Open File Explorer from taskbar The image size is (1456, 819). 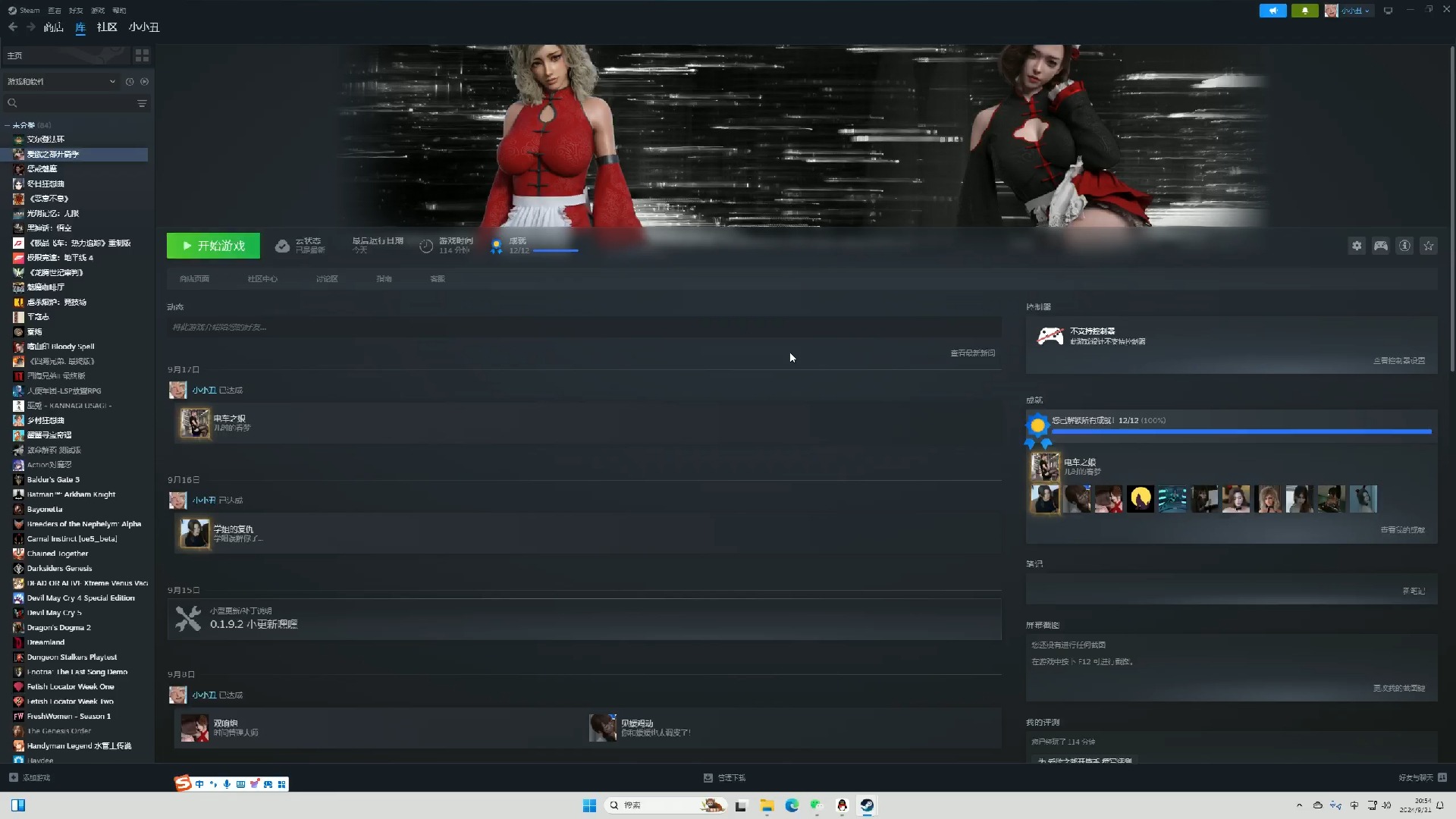click(x=767, y=805)
